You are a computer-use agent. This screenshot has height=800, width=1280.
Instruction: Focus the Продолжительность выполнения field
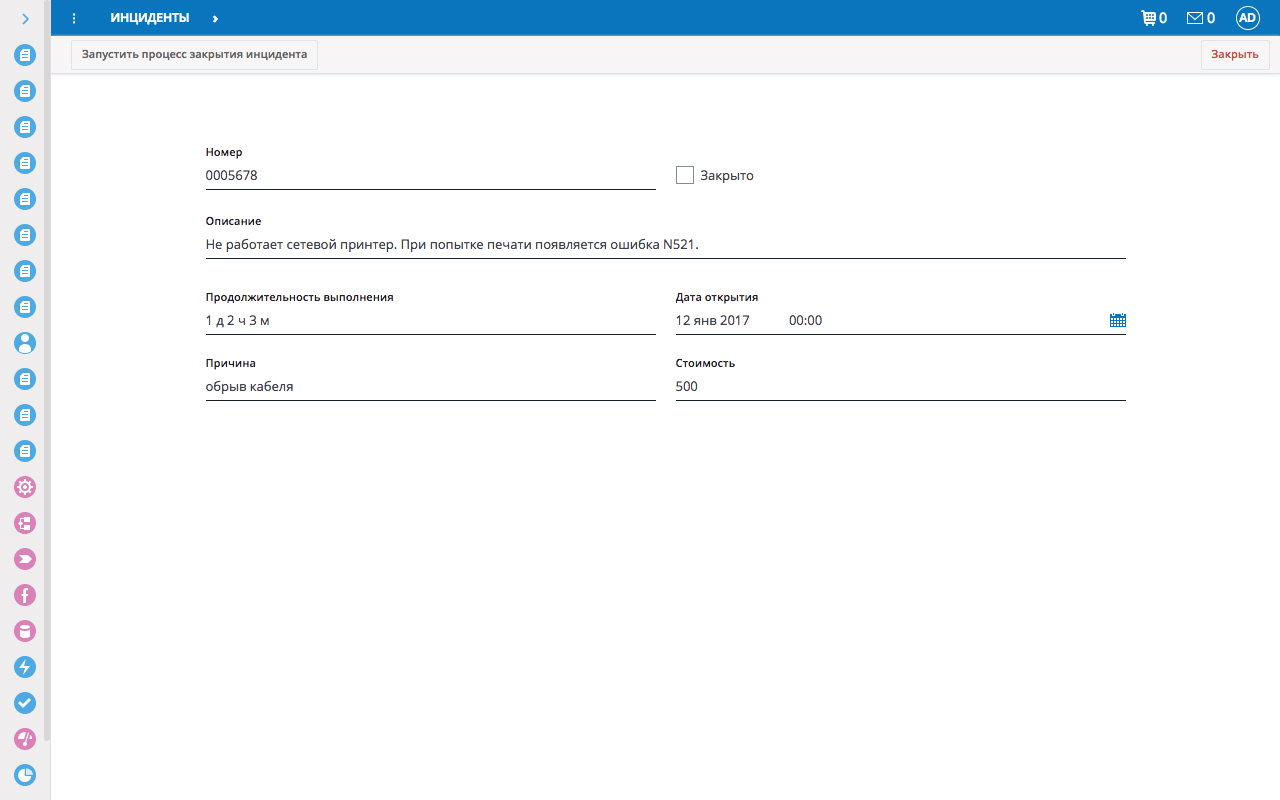(431, 321)
